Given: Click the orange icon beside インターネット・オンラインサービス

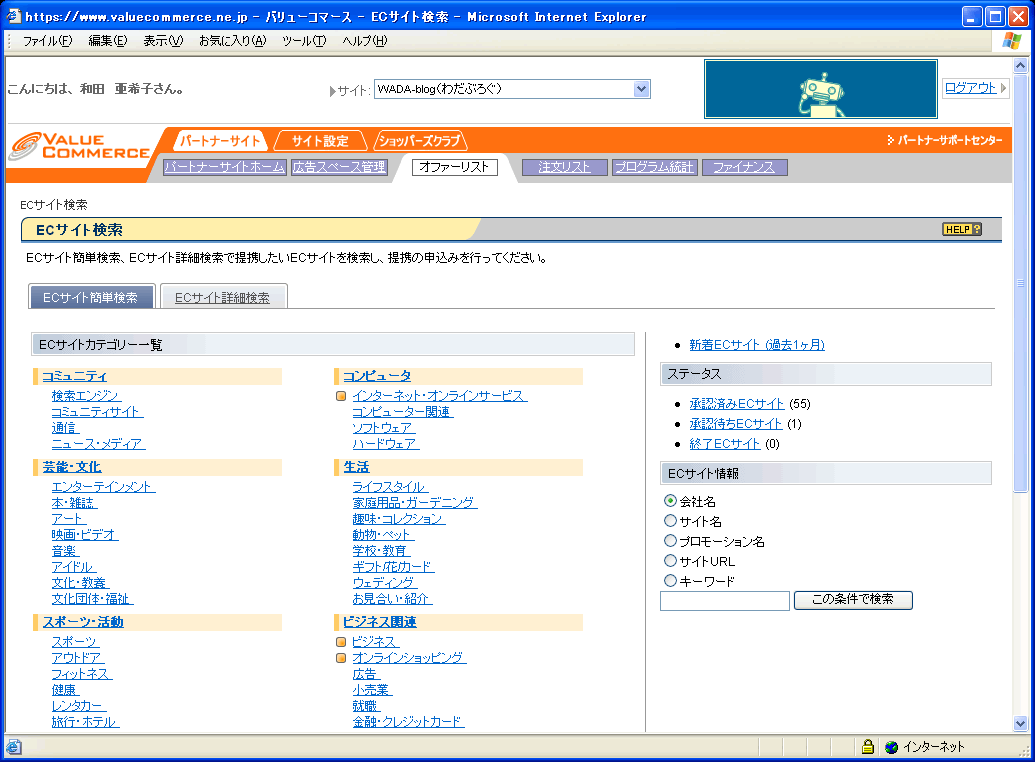Looking at the screenshot, I should pyautogui.click(x=341, y=396).
